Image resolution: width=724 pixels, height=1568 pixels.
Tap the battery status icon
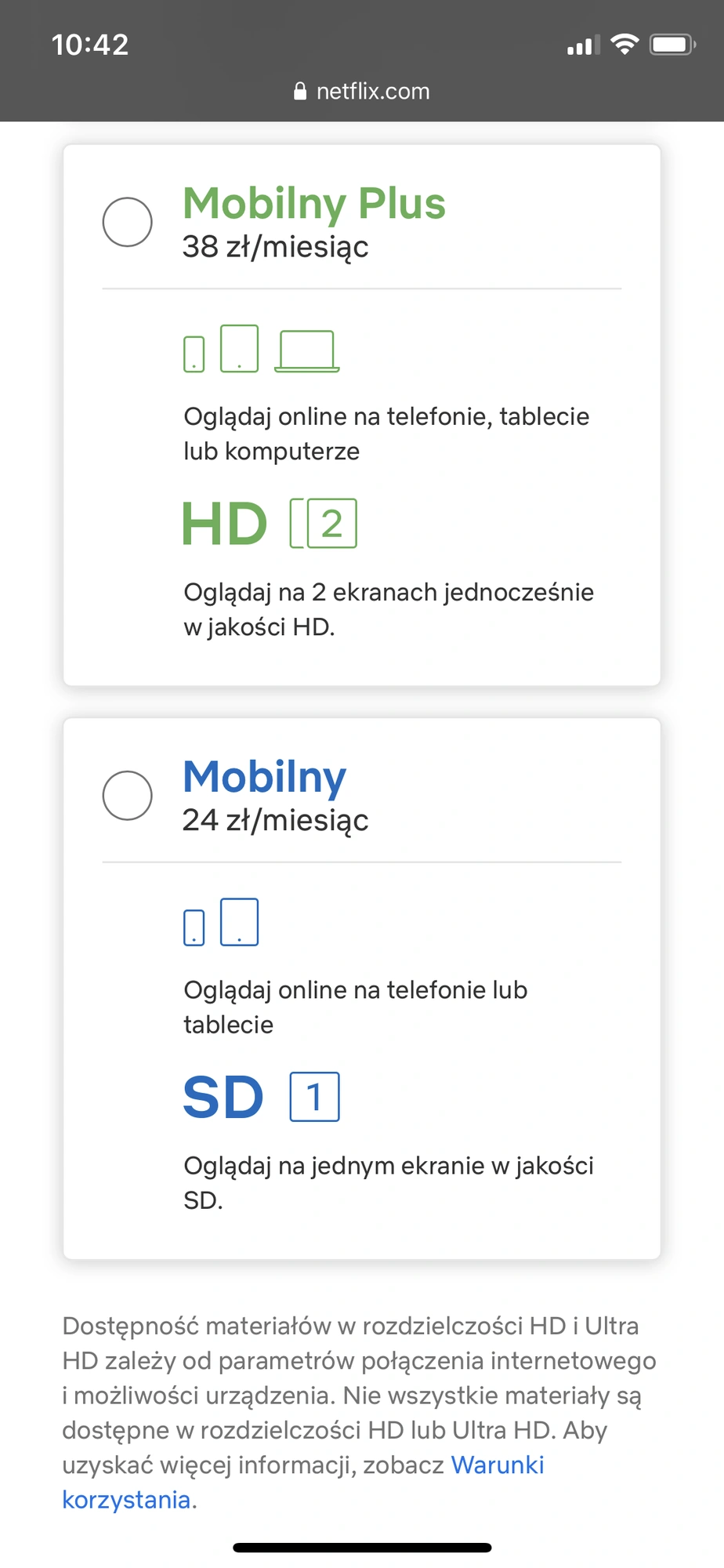point(673,45)
